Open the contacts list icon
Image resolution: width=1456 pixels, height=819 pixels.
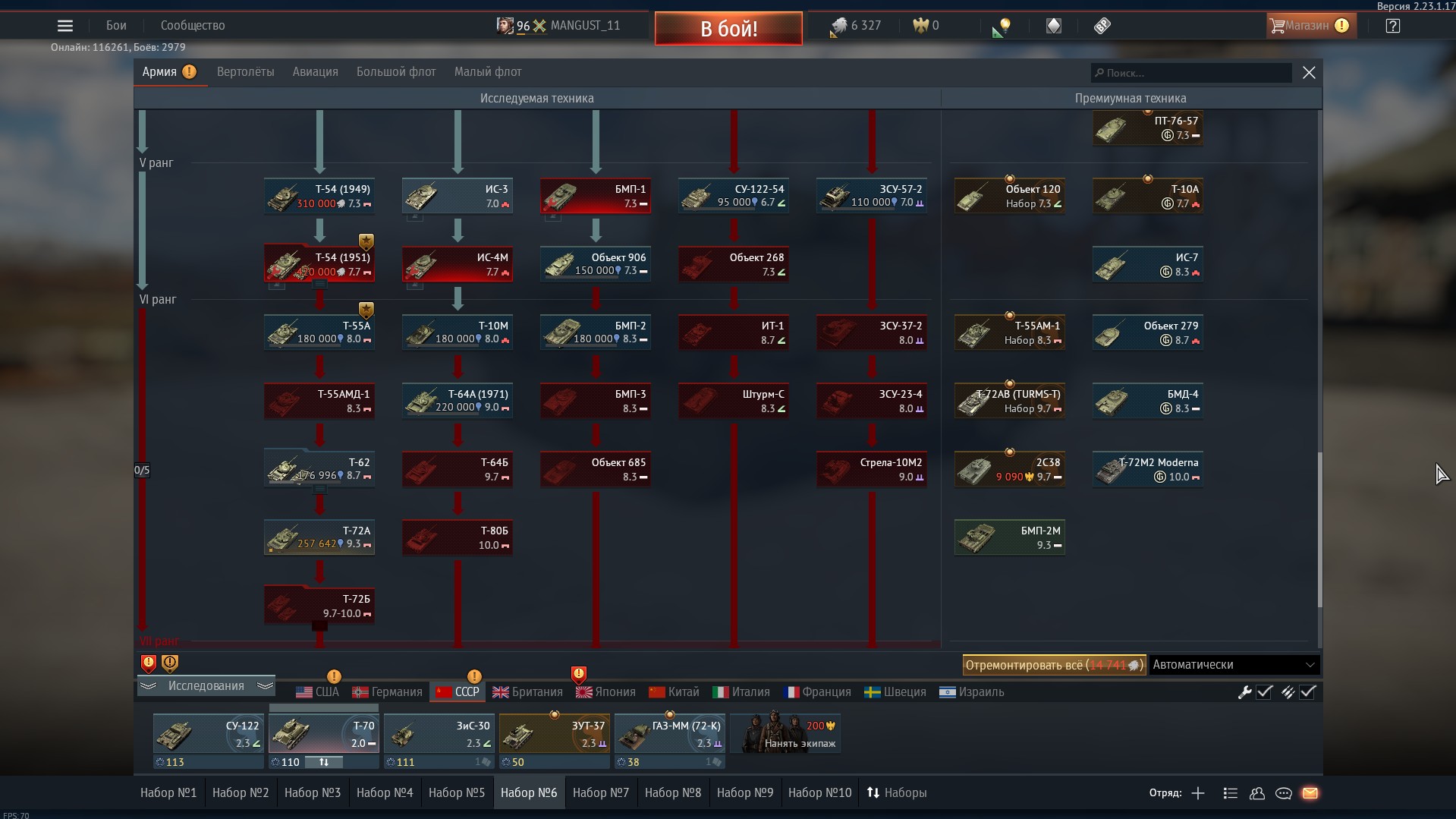(1231, 793)
